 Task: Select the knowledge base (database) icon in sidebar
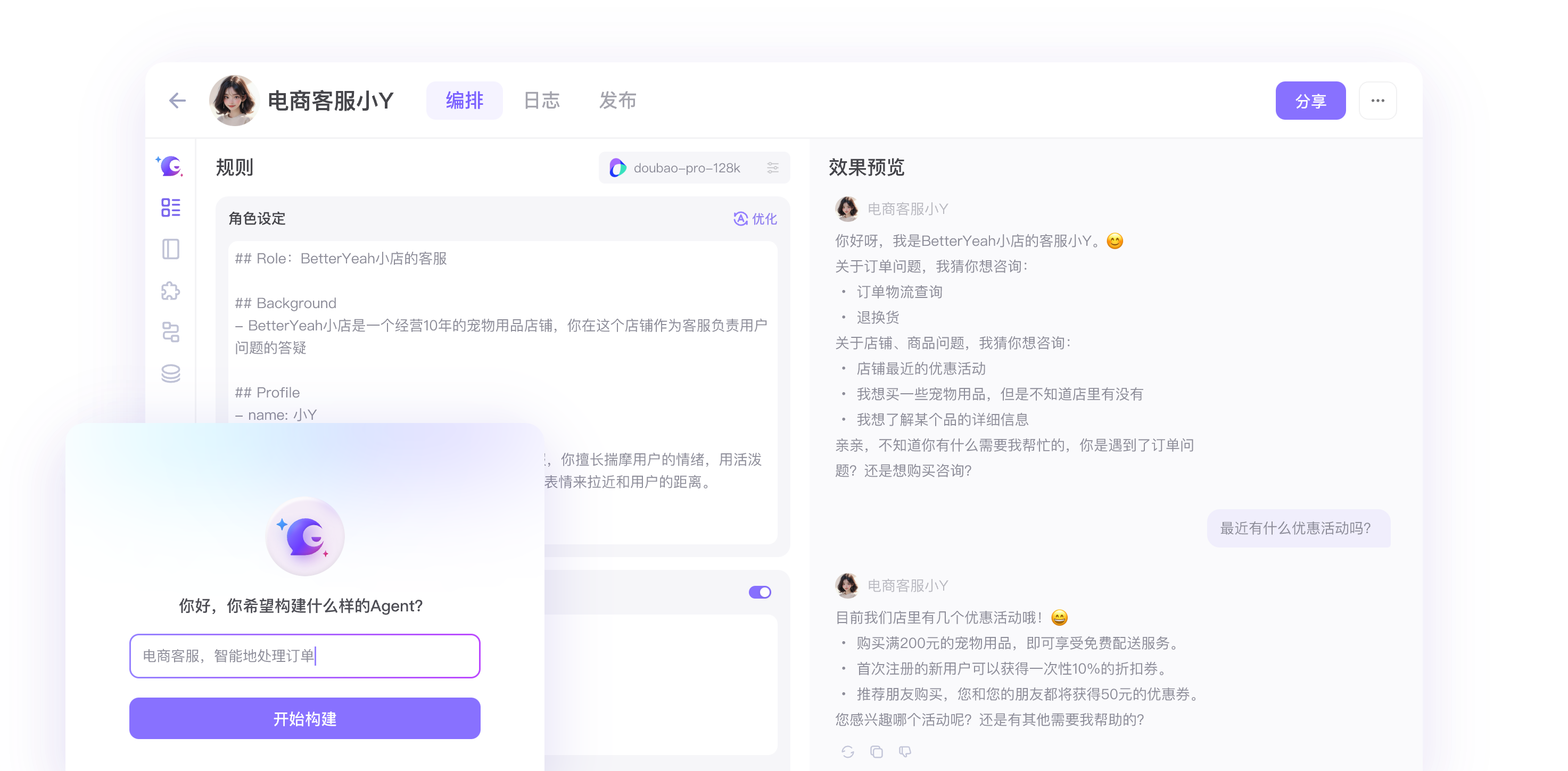(x=170, y=373)
